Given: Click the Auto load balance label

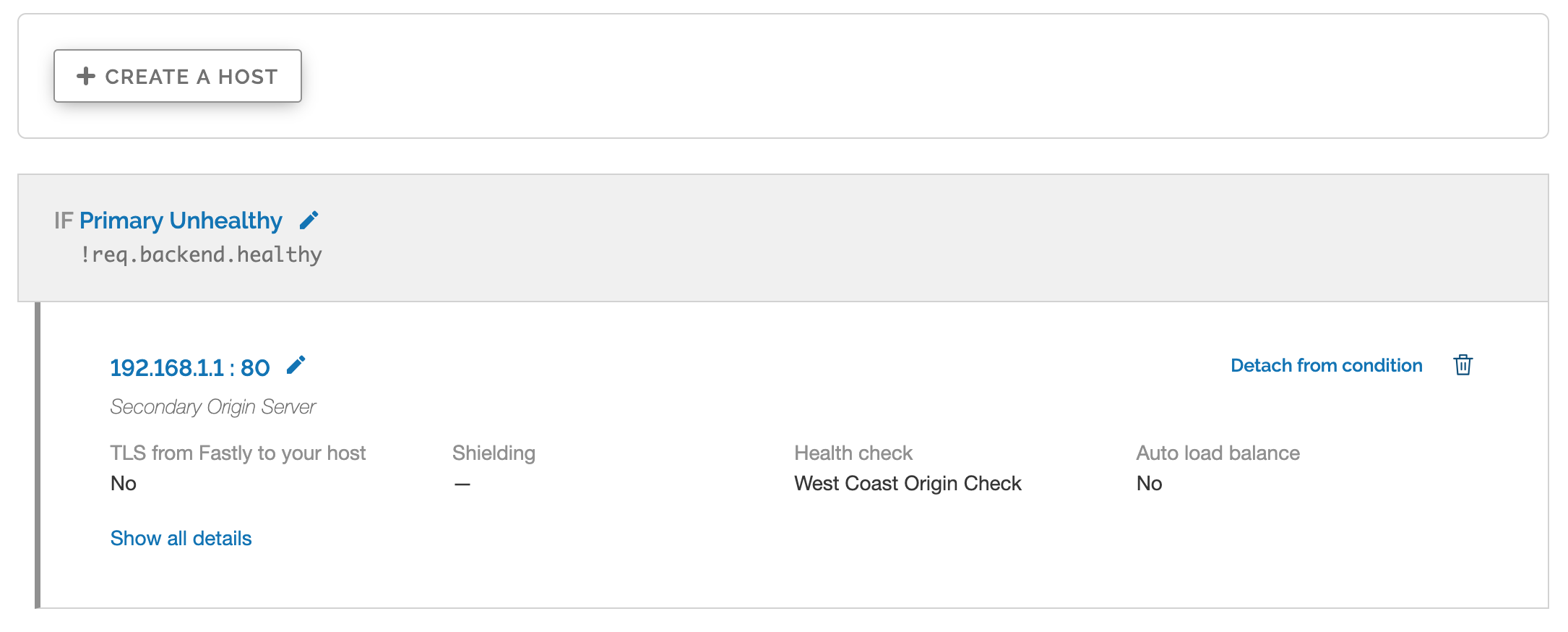Looking at the screenshot, I should tap(1218, 453).
